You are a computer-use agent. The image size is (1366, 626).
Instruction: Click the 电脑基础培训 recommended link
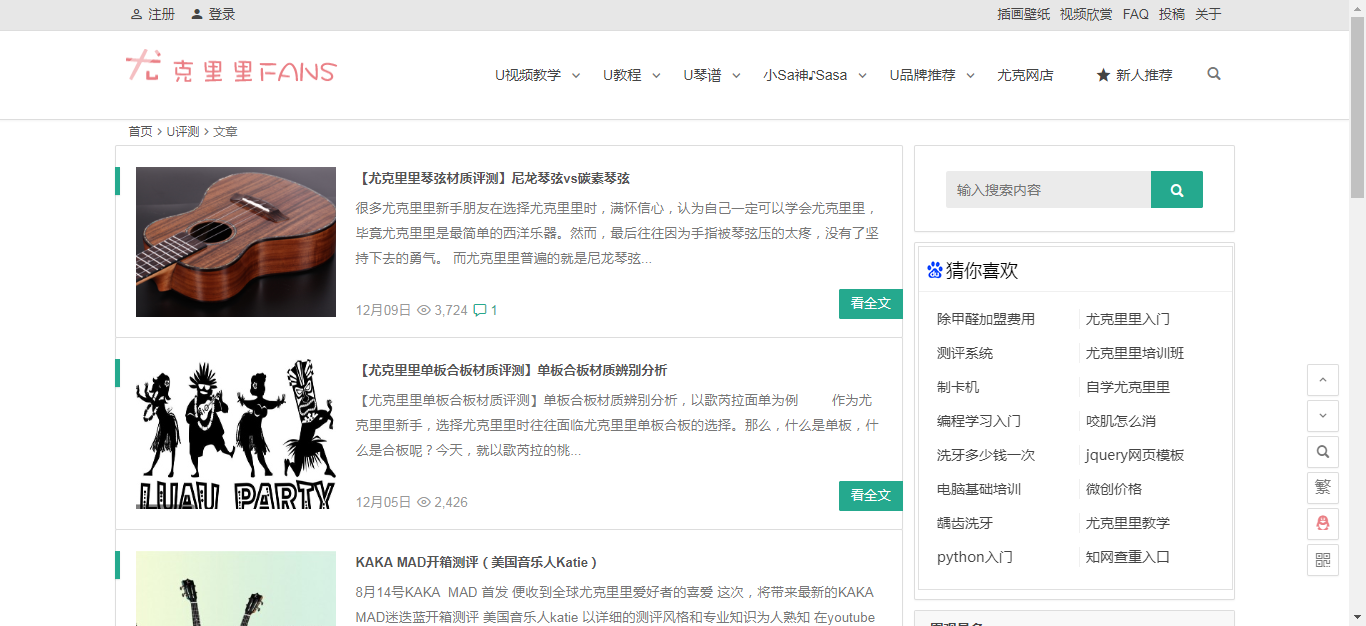point(979,489)
